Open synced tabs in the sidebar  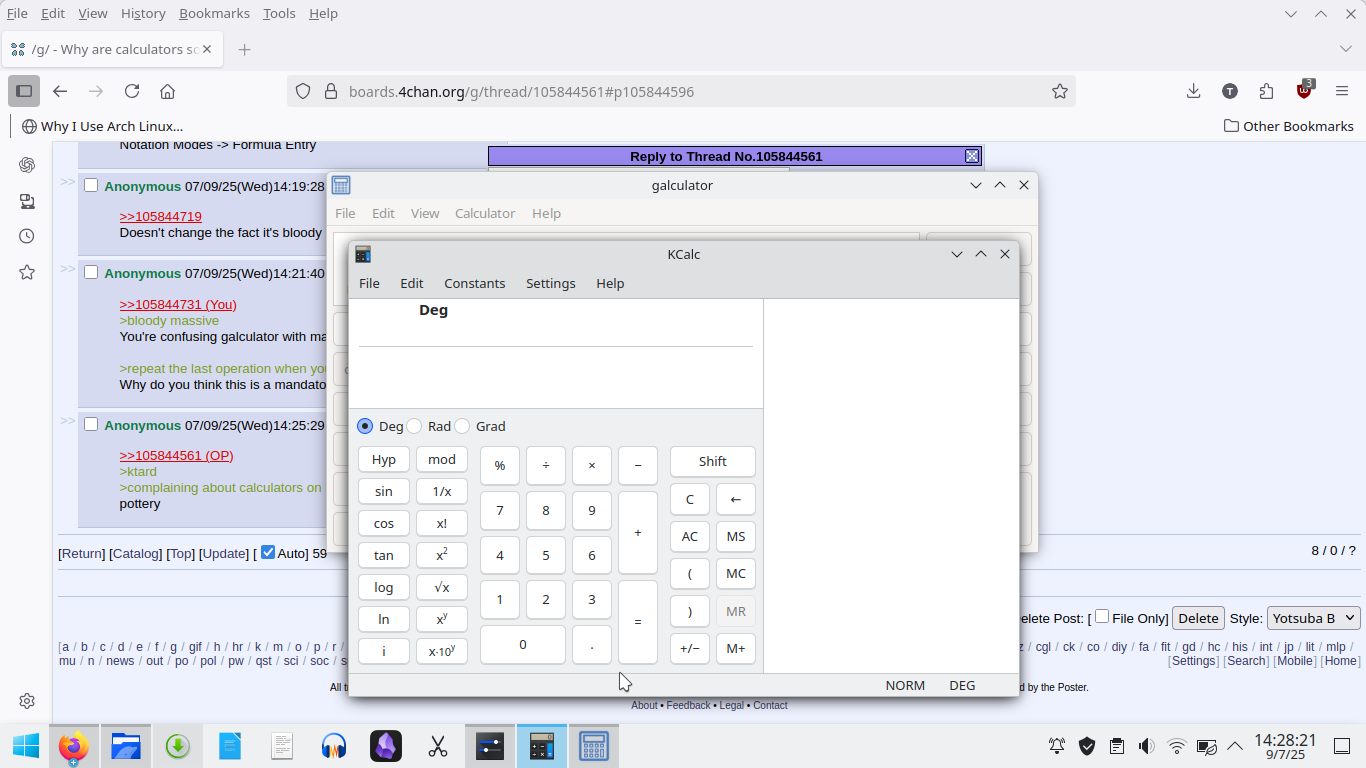coord(27,201)
